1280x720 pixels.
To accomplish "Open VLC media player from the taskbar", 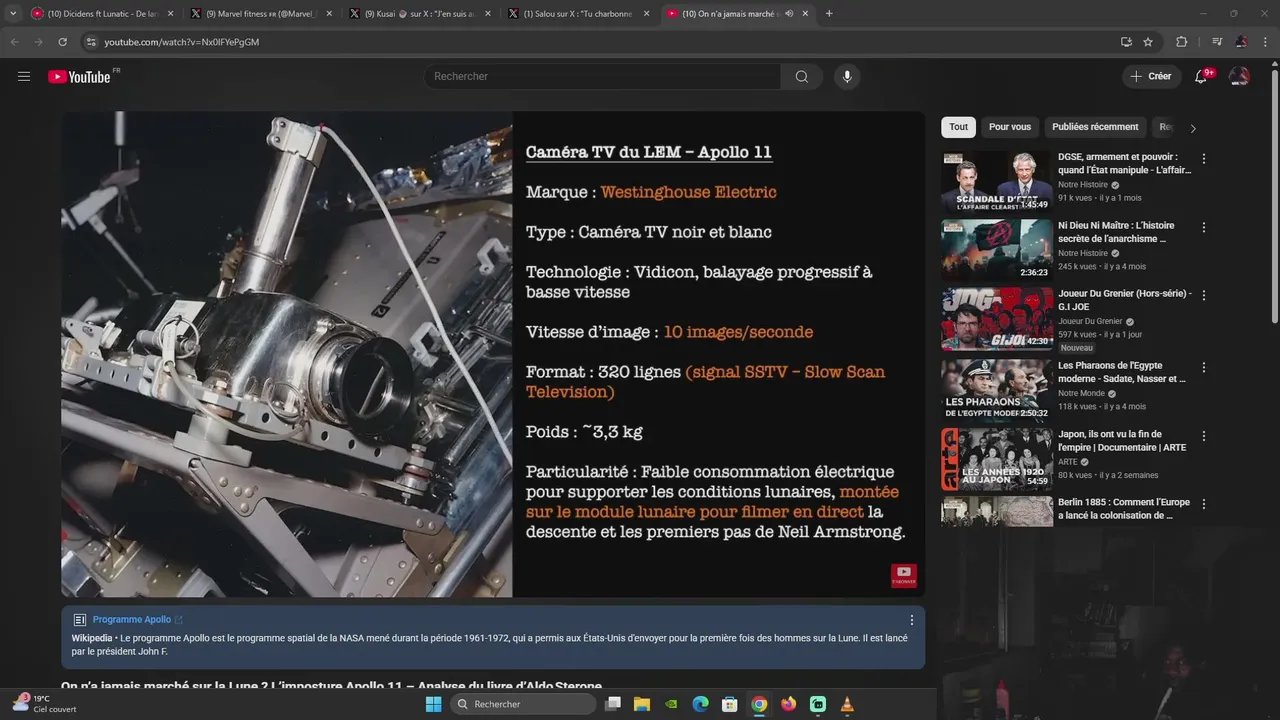I will [x=847, y=704].
